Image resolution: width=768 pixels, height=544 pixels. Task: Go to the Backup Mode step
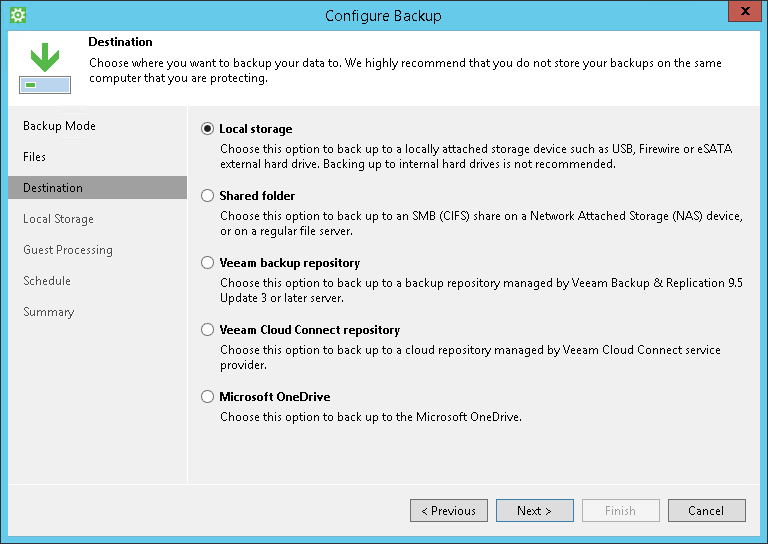pos(59,126)
